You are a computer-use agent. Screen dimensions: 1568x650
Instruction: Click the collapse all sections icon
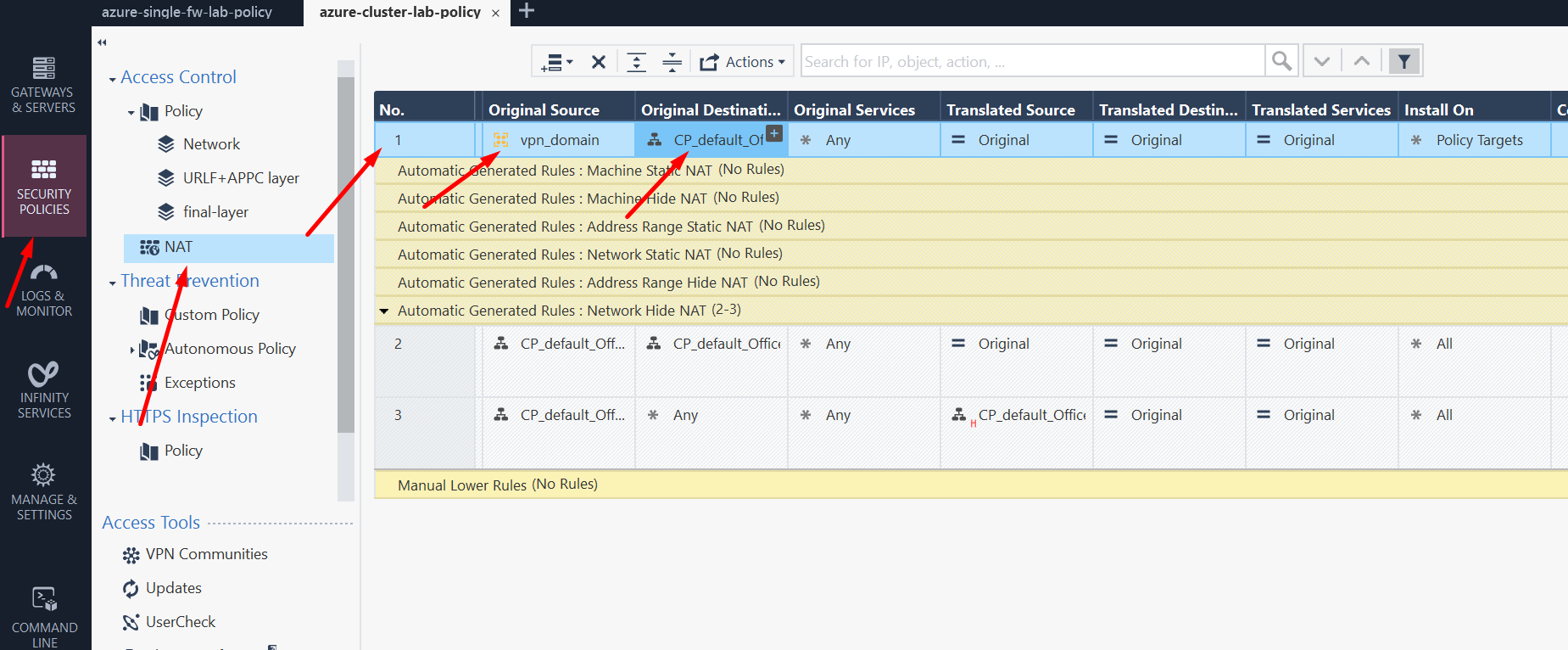coord(672,62)
